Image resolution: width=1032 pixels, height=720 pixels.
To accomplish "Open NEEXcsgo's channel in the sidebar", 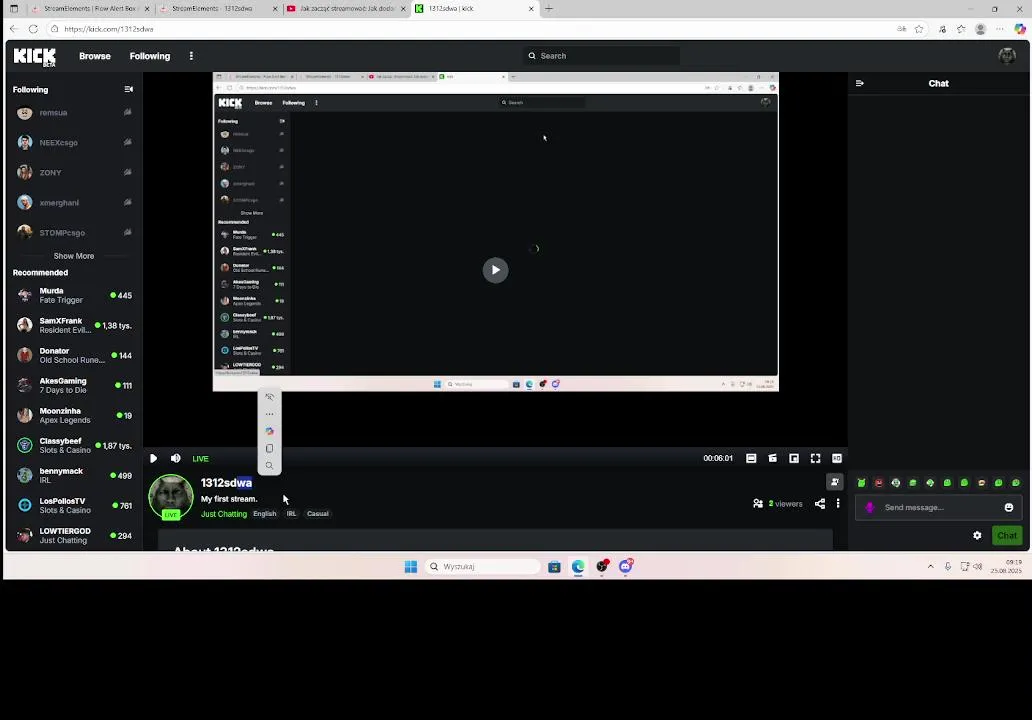I will (x=72, y=143).
